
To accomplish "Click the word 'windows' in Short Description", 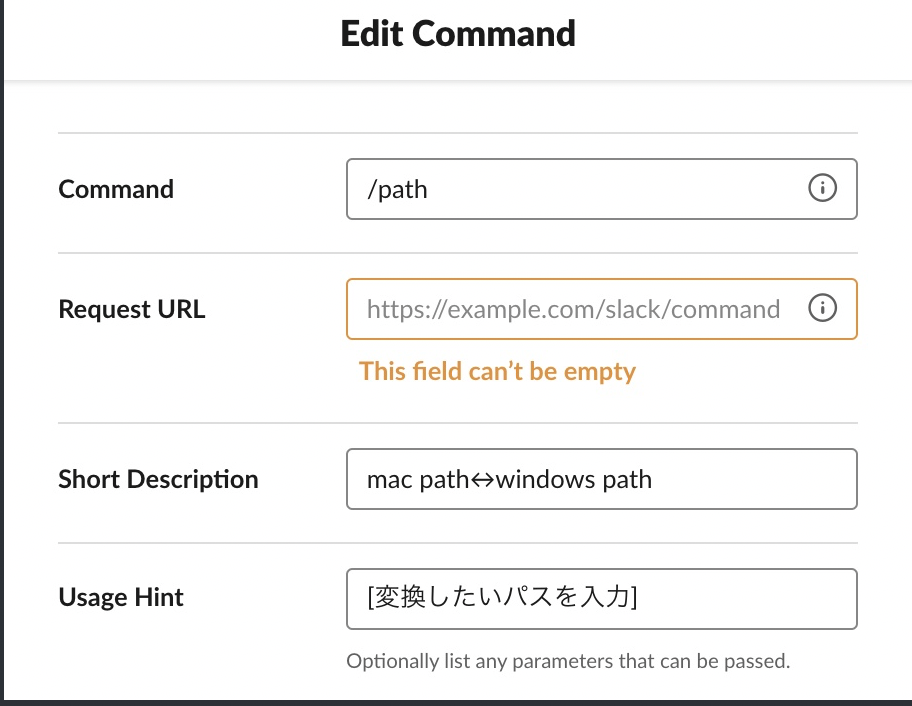I will pyautogui.click(x=546, y=480).
